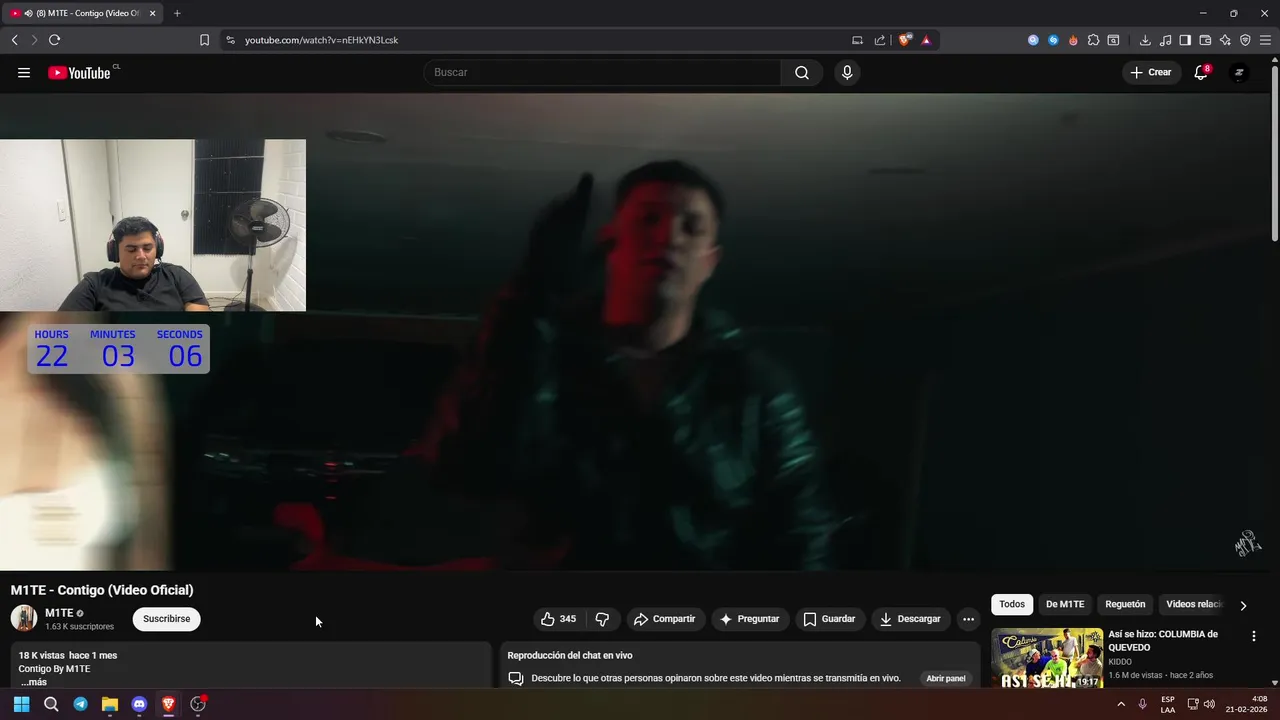Open the account avatar menu

point(1238,72)
